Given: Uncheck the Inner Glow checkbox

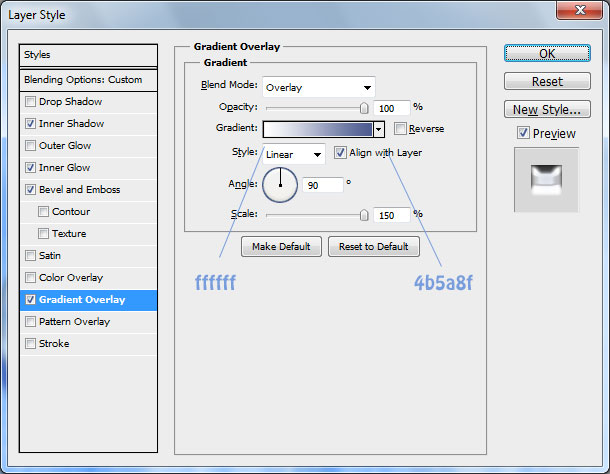Looking at the screenshot, I should coord(30,168).
